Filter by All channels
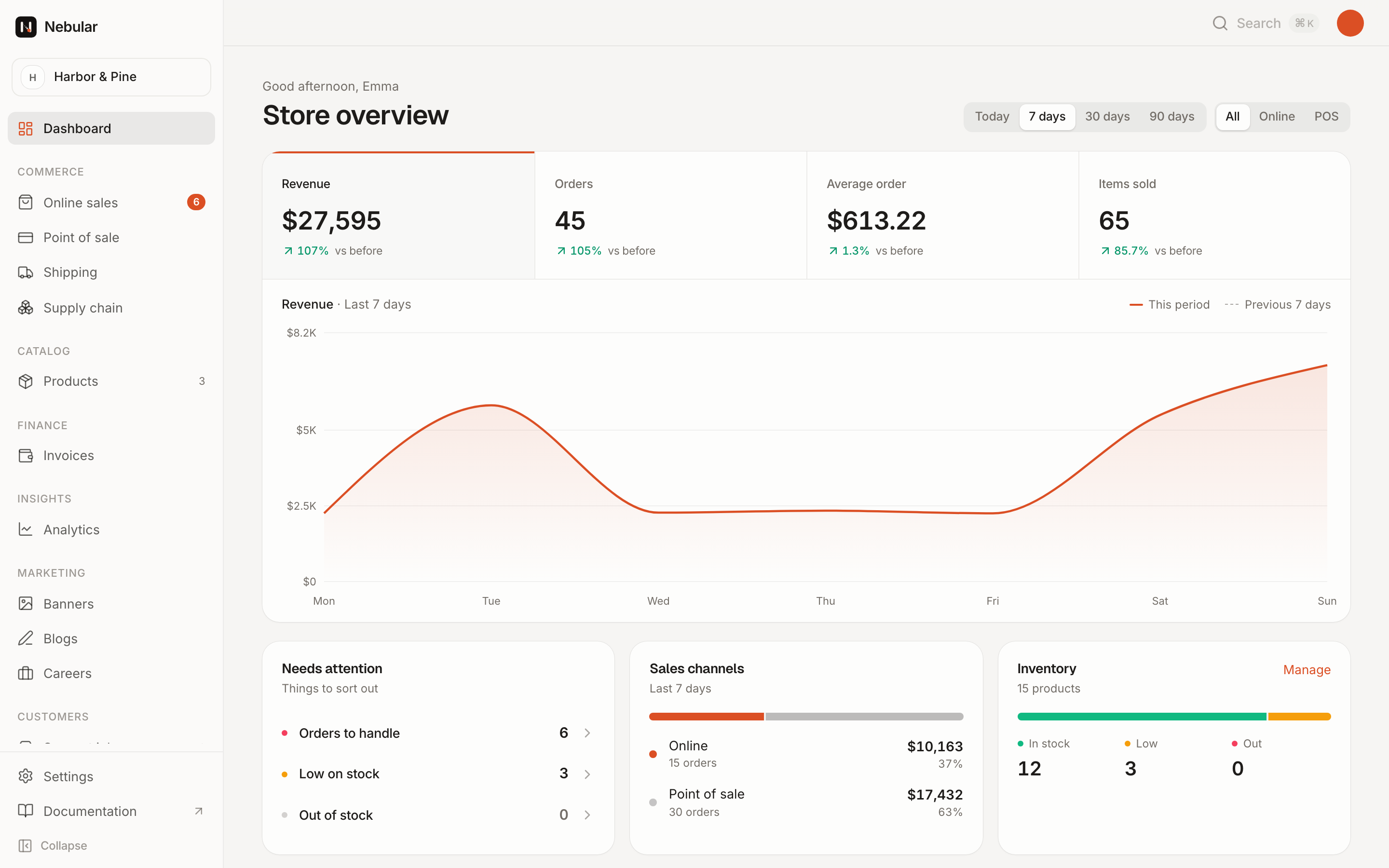Screen dimensions: 1389x868 (1232, 117)
